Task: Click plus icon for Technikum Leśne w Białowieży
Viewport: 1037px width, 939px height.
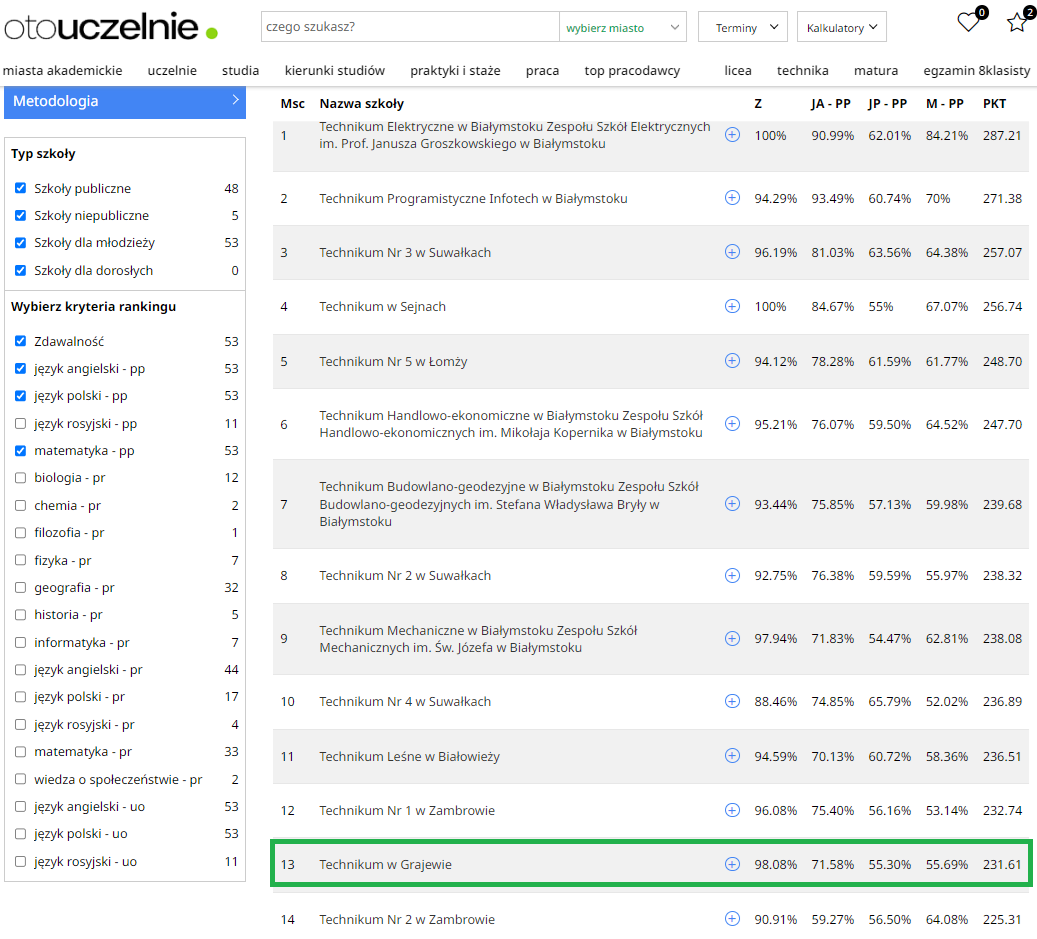Action: tap(732, 756)
